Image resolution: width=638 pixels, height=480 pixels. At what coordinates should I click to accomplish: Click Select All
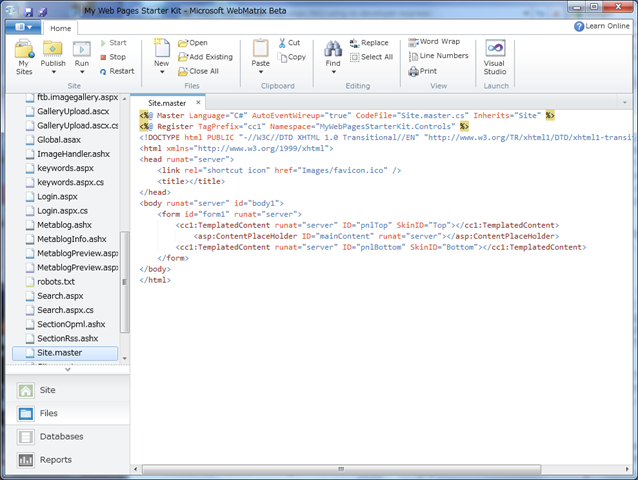click(x=371, y=57)
